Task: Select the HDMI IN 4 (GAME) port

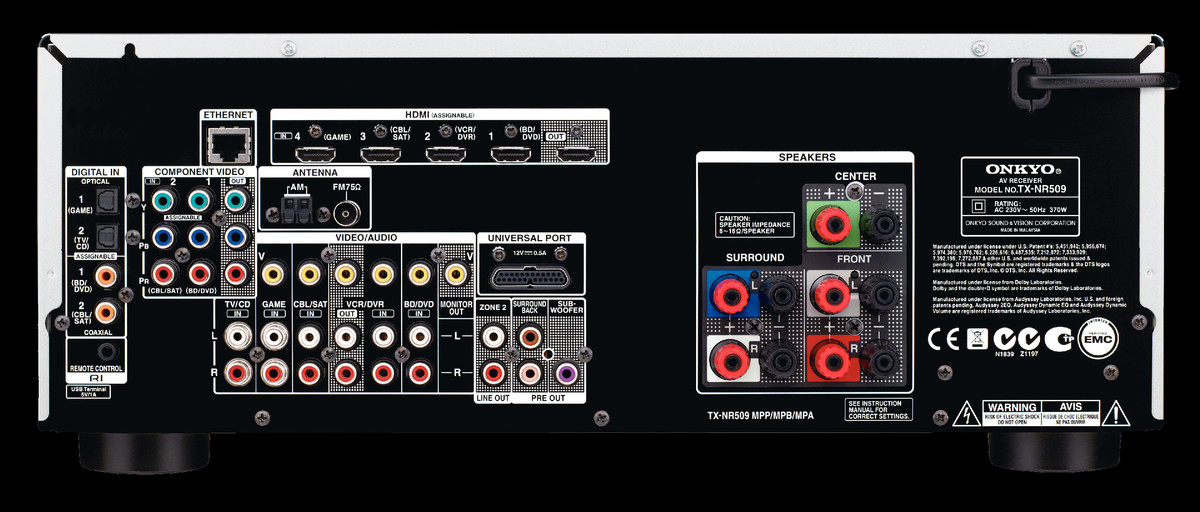Action: 314,154
